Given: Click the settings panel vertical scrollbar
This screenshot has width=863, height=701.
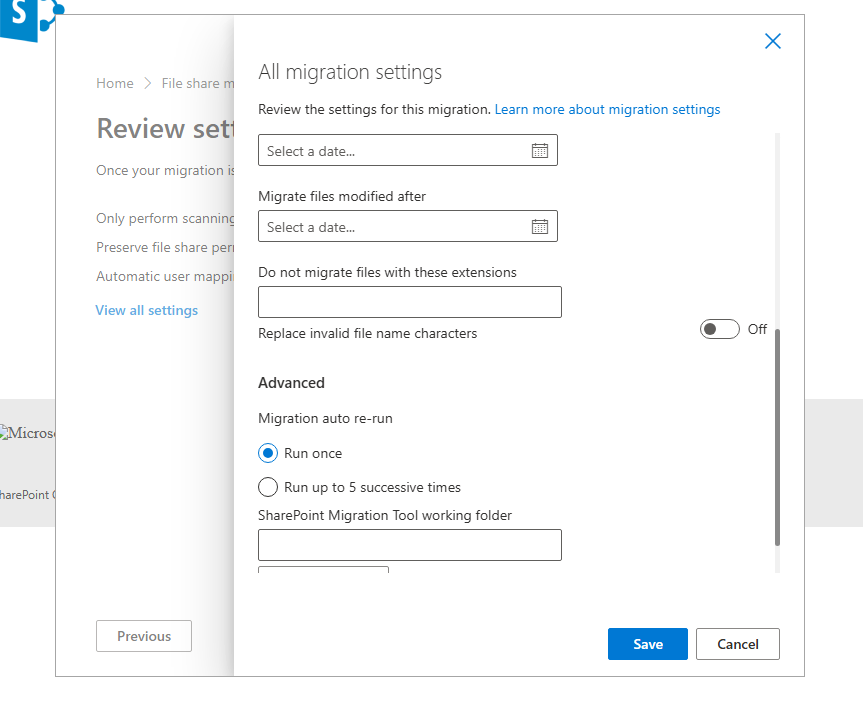Looking at the screenshot, I should tap(777, 436).
